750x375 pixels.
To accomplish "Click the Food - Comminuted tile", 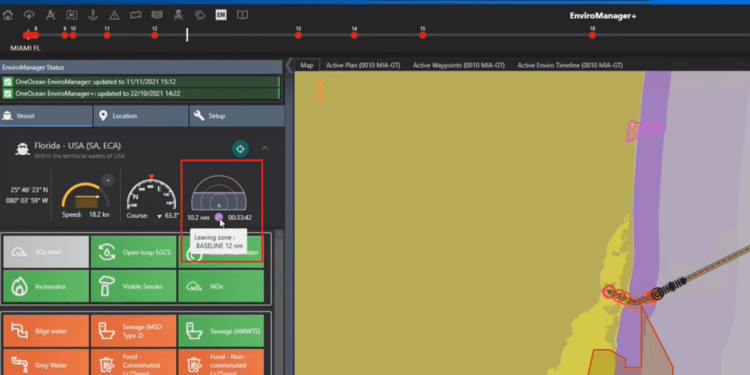I will (133, 362).
